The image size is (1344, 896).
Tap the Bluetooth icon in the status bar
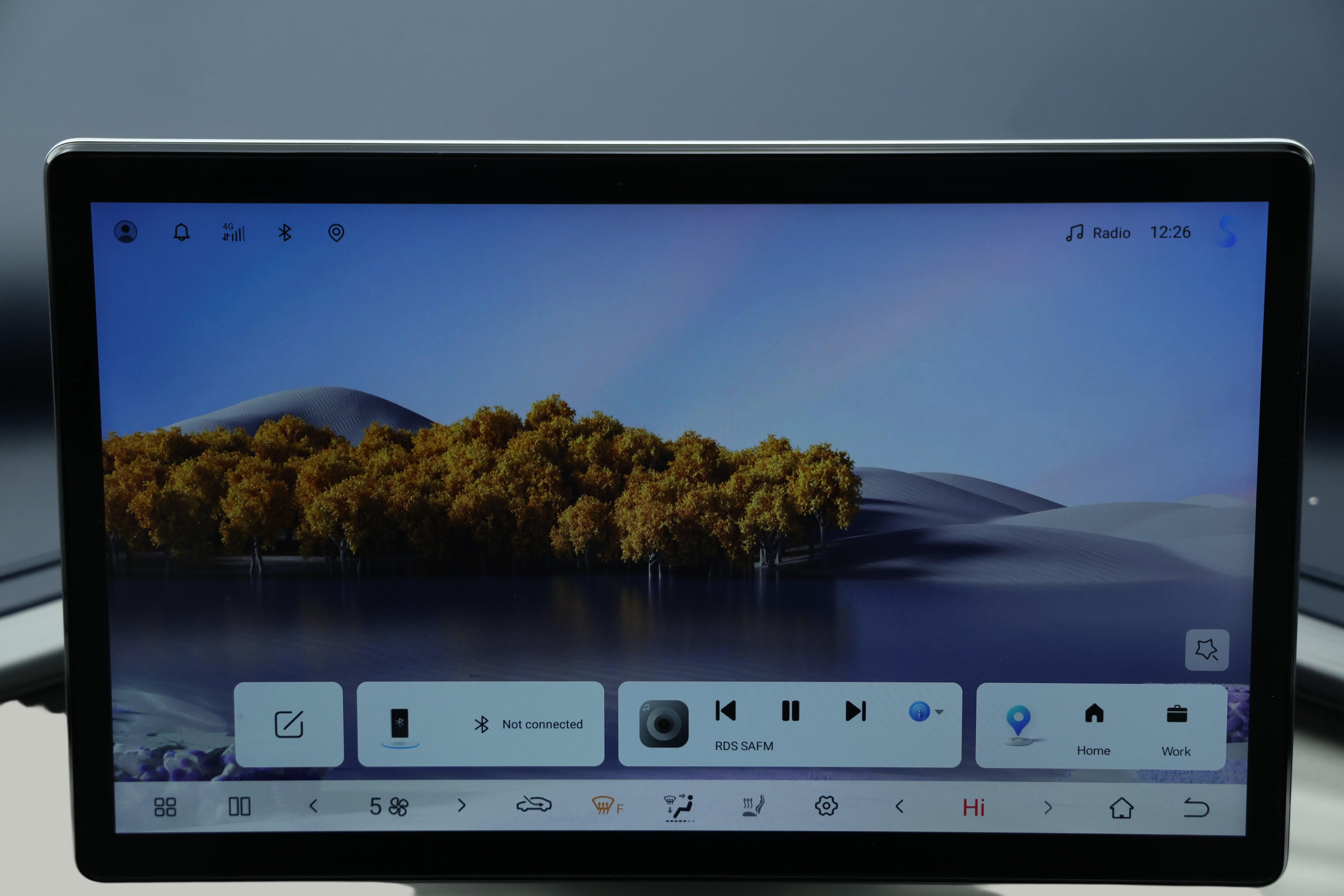[x=285, y=232]
